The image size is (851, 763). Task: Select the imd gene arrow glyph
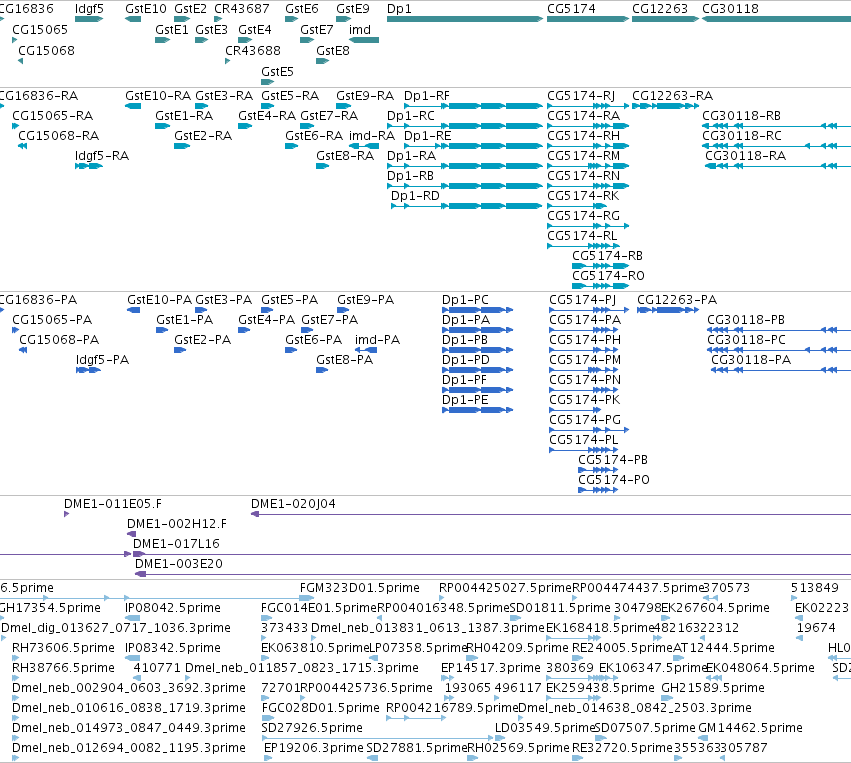click(x=364, y=40)
